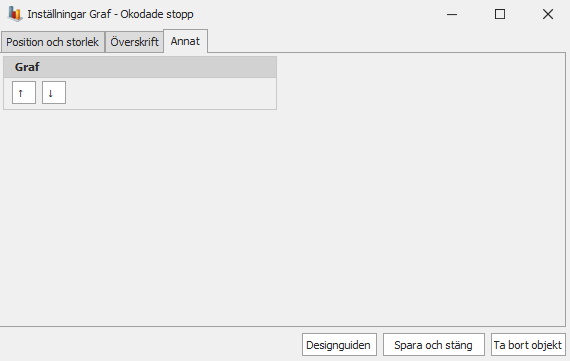Click the chart app icon in title bar
This screenshot has height=361, width=570.
click(x=15, y=14)
